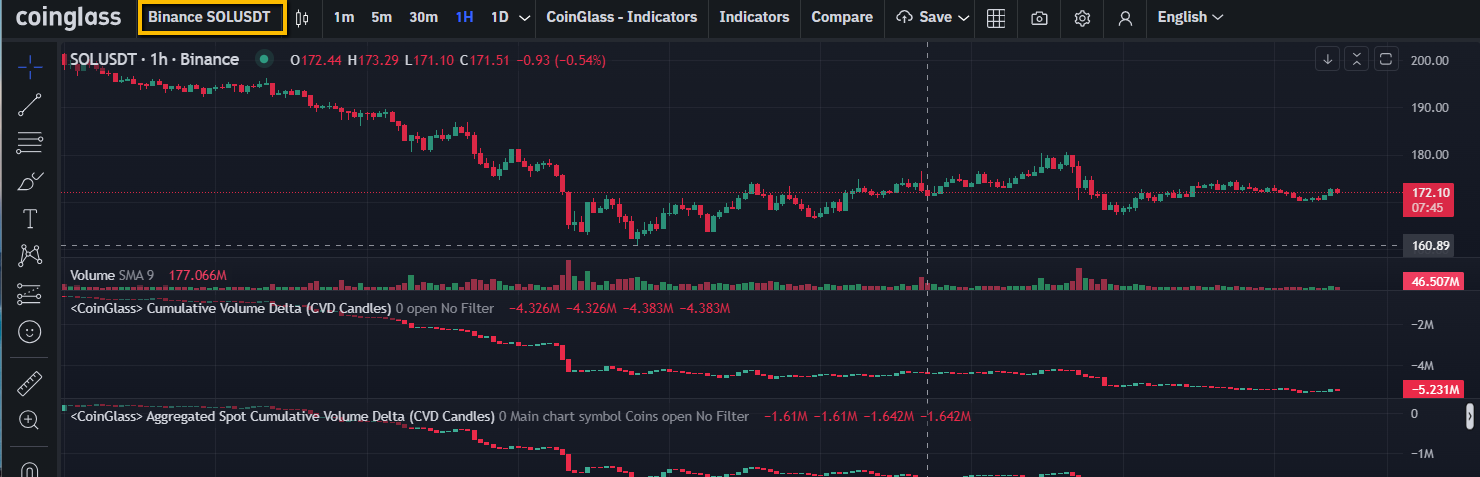The width and height of the screenshot is (1480, 477).
Task: Click the crosshair price label 160.89
Action: tap(1427, 245)
